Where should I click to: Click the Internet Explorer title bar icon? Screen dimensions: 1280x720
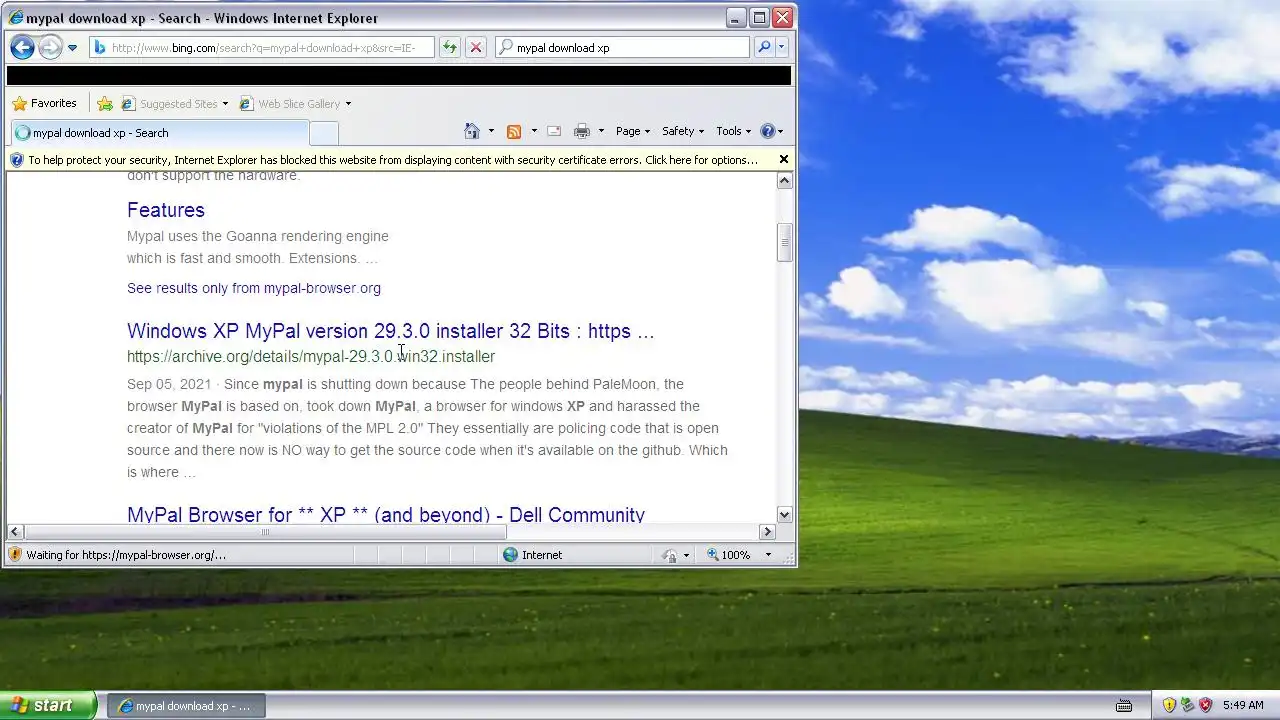coord(16,18)
